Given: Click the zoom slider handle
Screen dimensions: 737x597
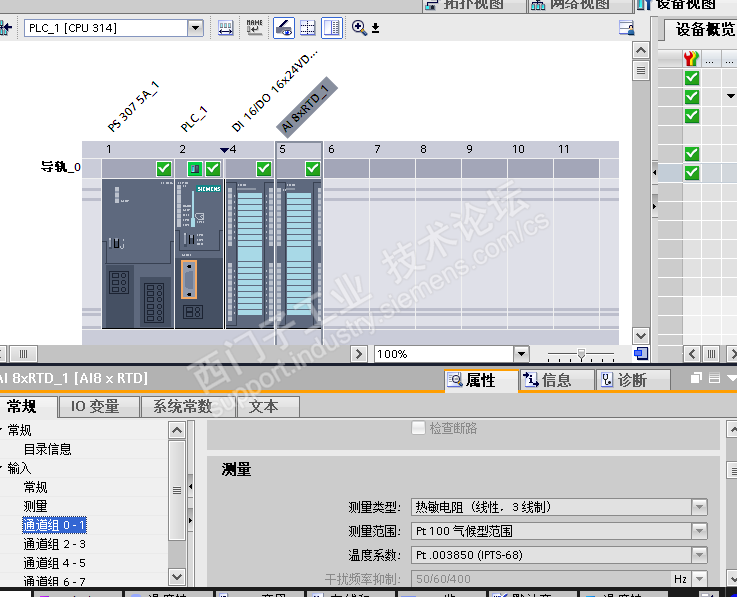Looking at the screenshot, I should click(581, 354).
